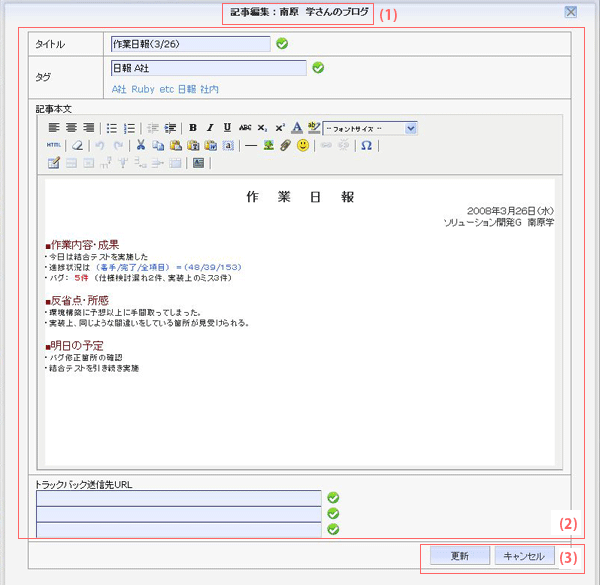Click the タイトル input field

[191, 44]
